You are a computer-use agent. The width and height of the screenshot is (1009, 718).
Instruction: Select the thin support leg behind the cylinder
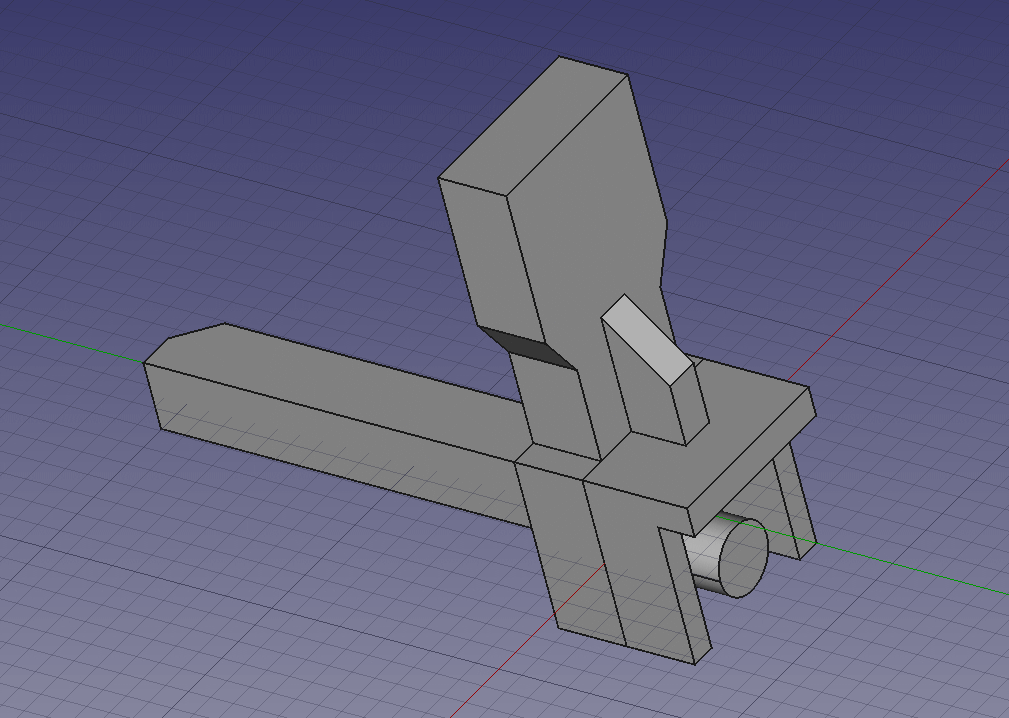pos(793,502)
